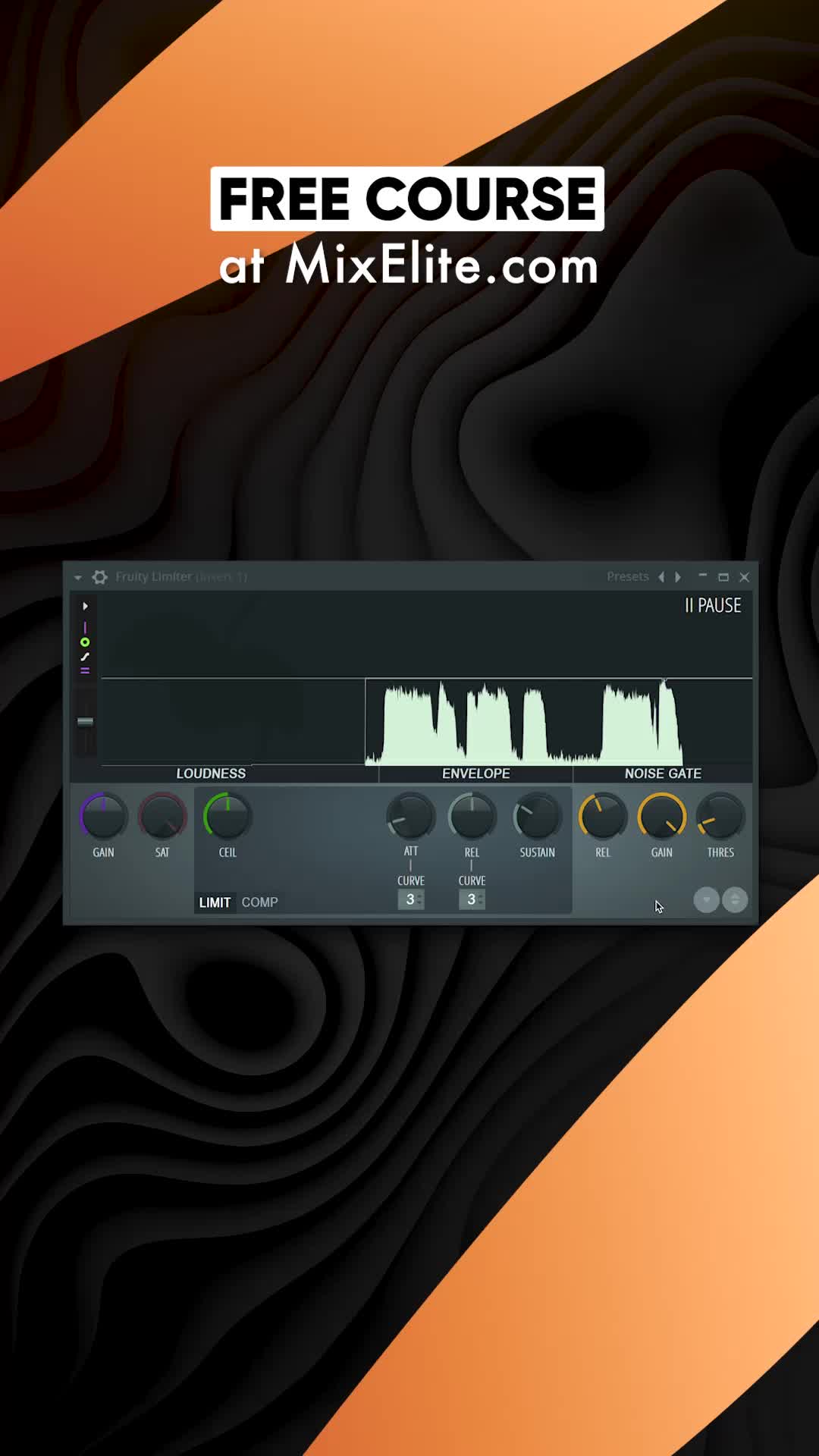This screenshot has width=819, height=1456.
Task: Click the PAUSE display button
Action: coord(713,605)
